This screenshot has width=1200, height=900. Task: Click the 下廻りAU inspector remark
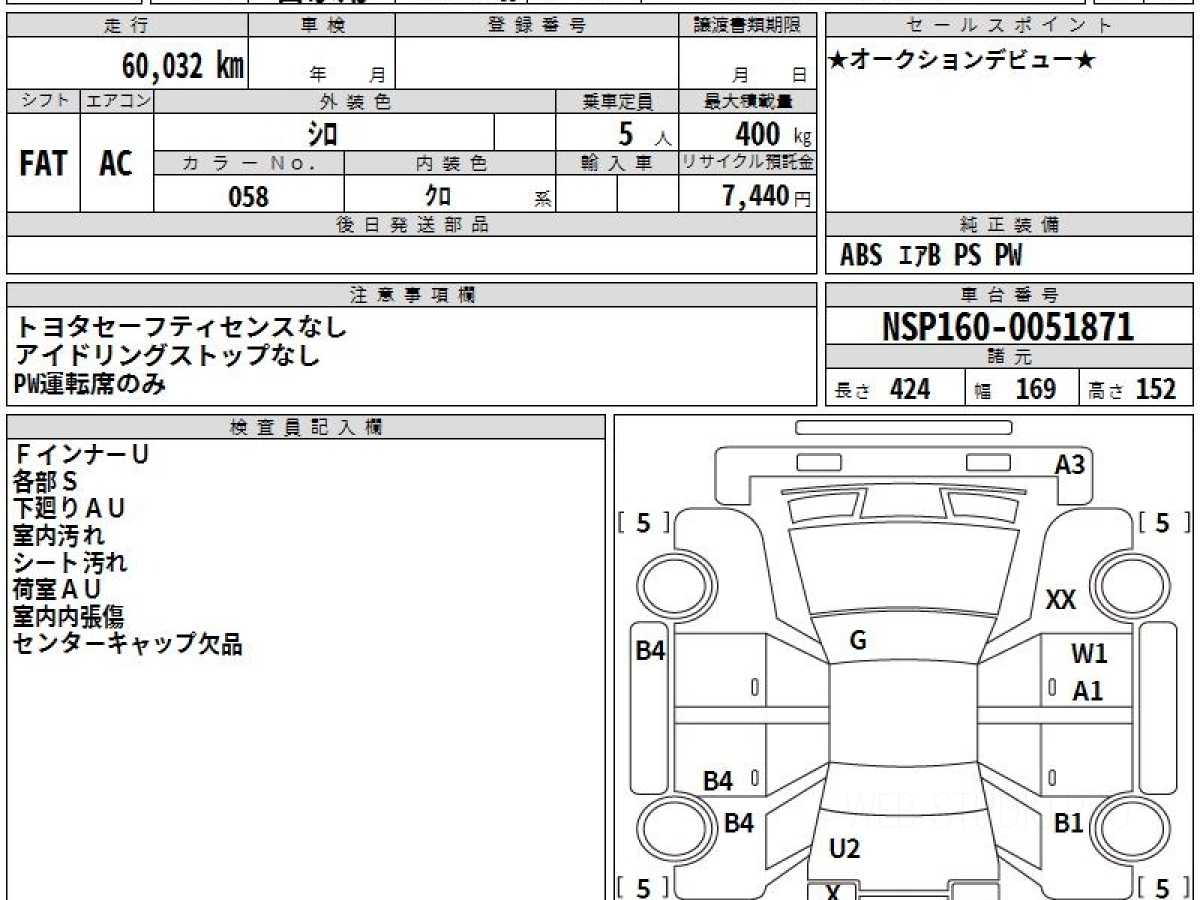click(69, 508)
